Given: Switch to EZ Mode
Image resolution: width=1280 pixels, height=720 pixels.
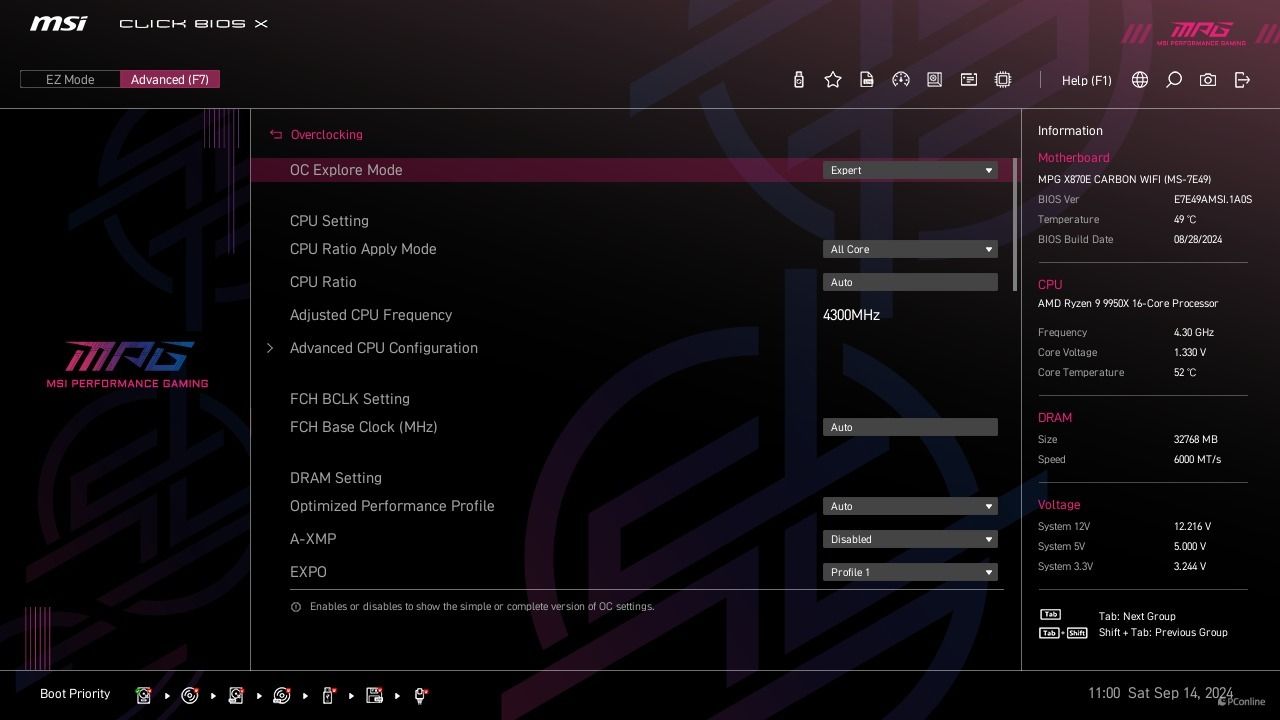Looking at the screenshot, I should (70, 80).
